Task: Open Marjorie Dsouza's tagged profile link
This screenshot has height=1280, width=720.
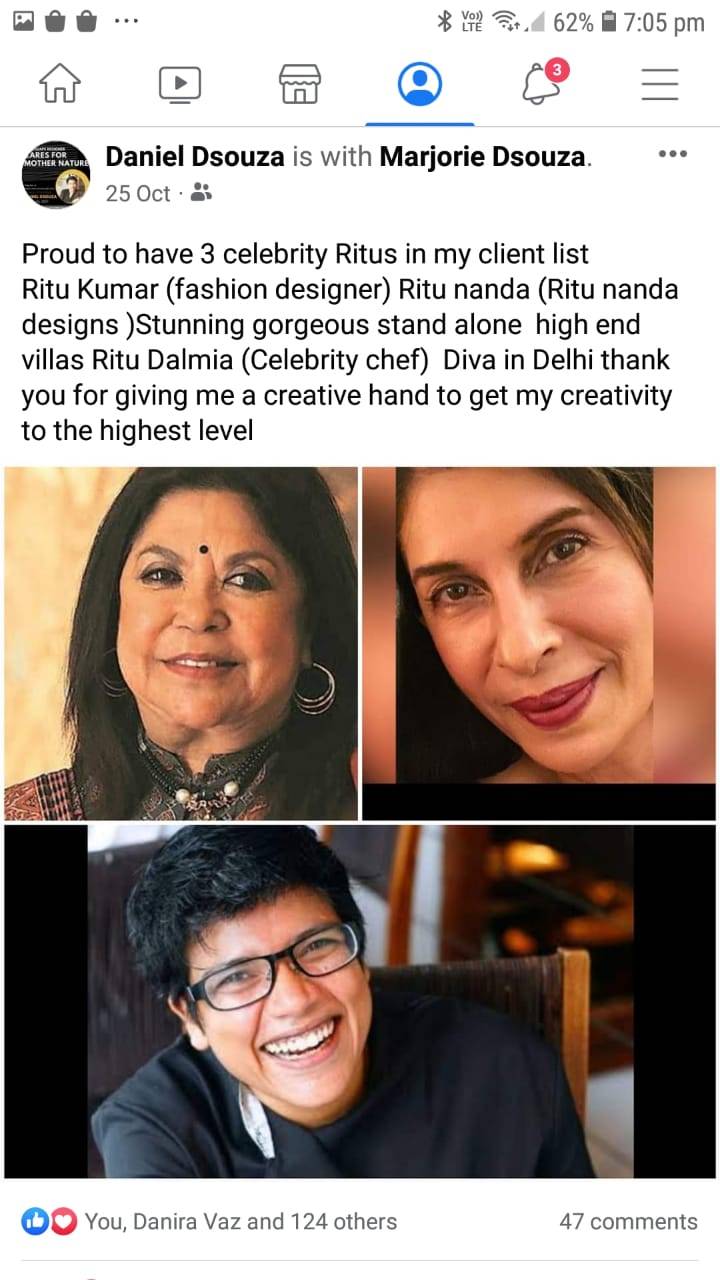Action: tap(484, 157)
